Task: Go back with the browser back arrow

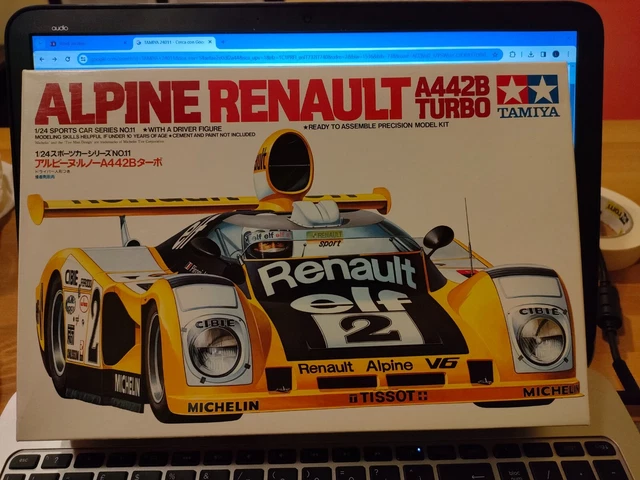Action: (x=42, y=59)
